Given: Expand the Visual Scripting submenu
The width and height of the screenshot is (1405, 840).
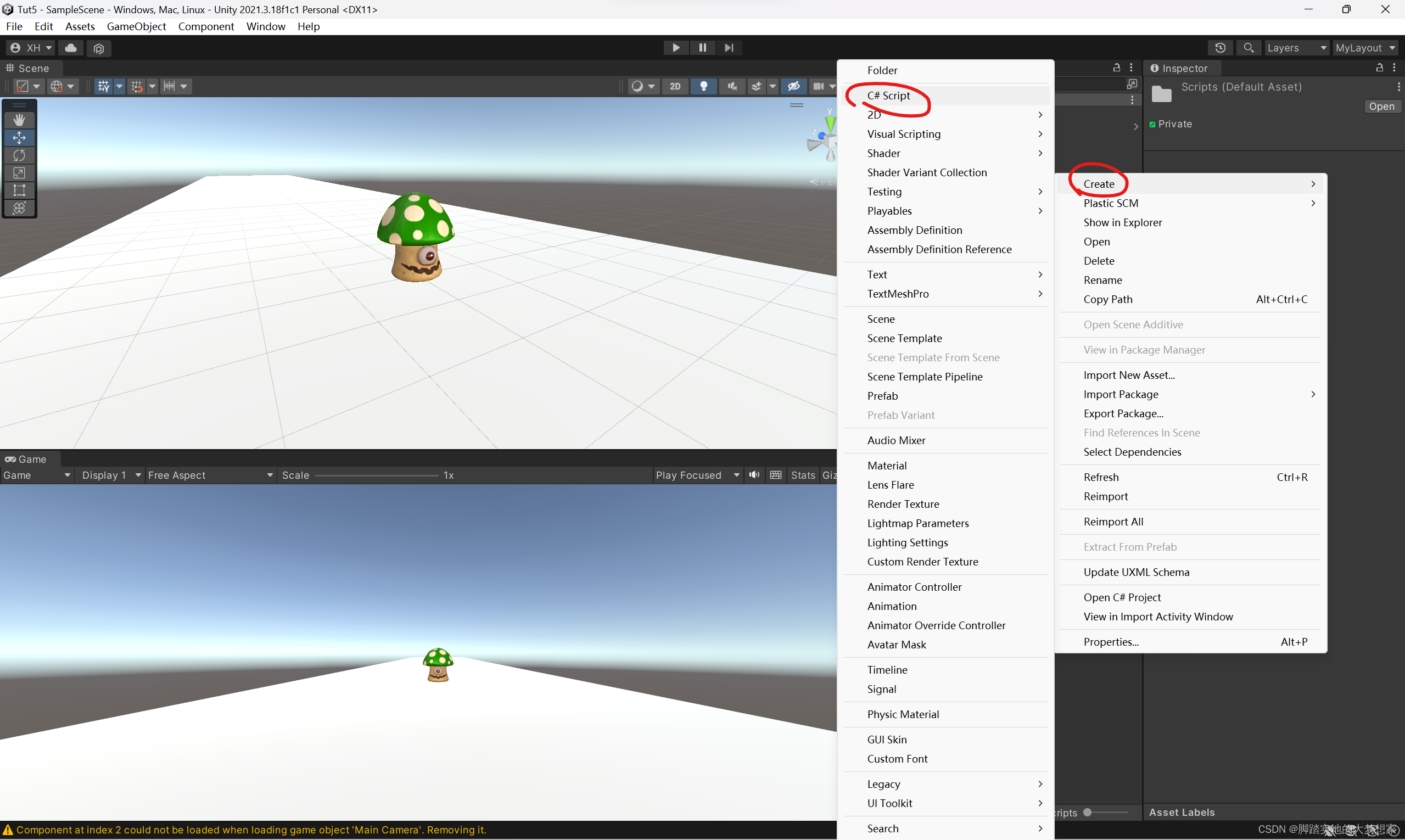Looking at the screenshot, I should (x=947, y=134).
